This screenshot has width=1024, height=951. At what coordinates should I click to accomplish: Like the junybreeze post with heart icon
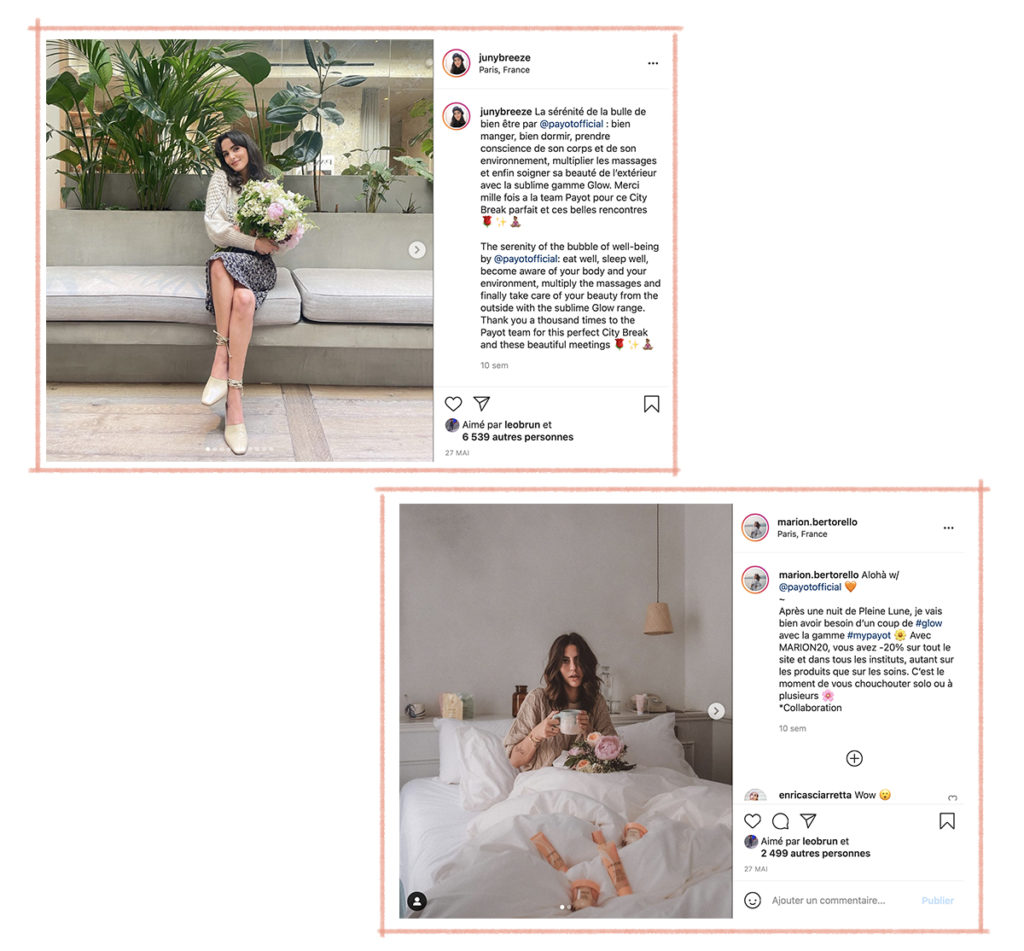pyautogui.click(x=453, y=404)
